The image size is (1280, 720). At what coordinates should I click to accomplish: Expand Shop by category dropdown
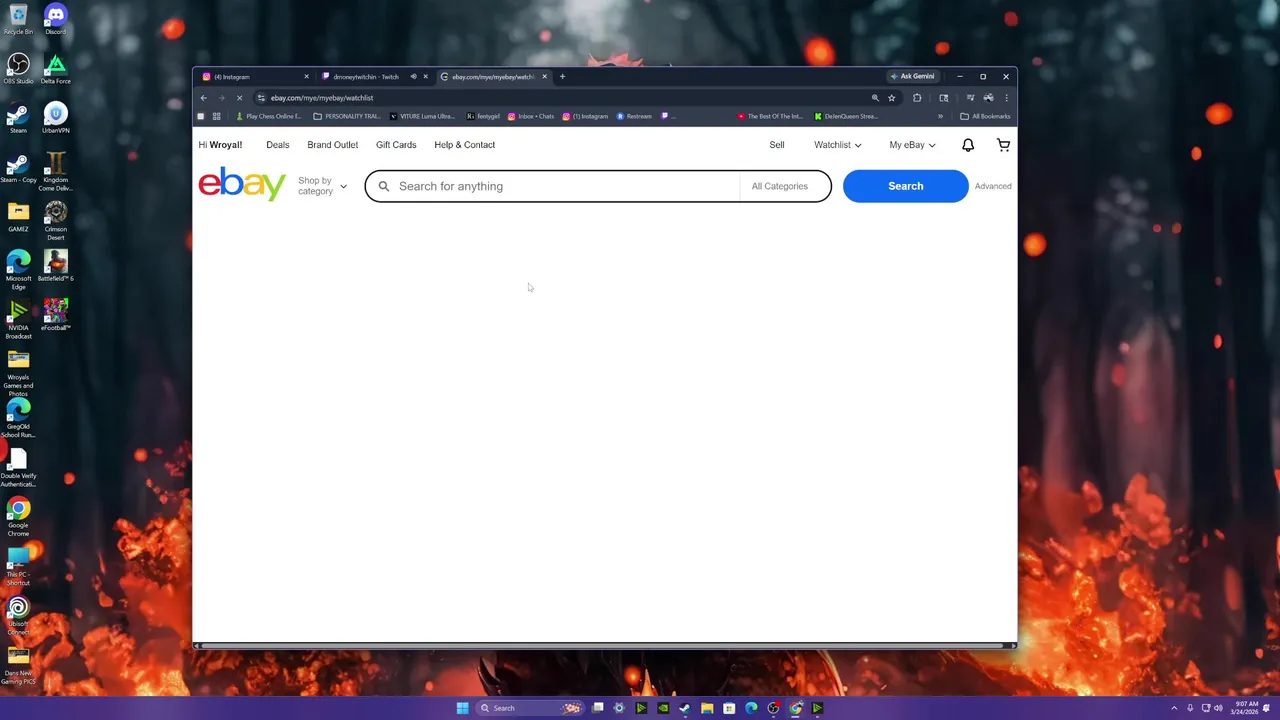(x=322, y=186)
